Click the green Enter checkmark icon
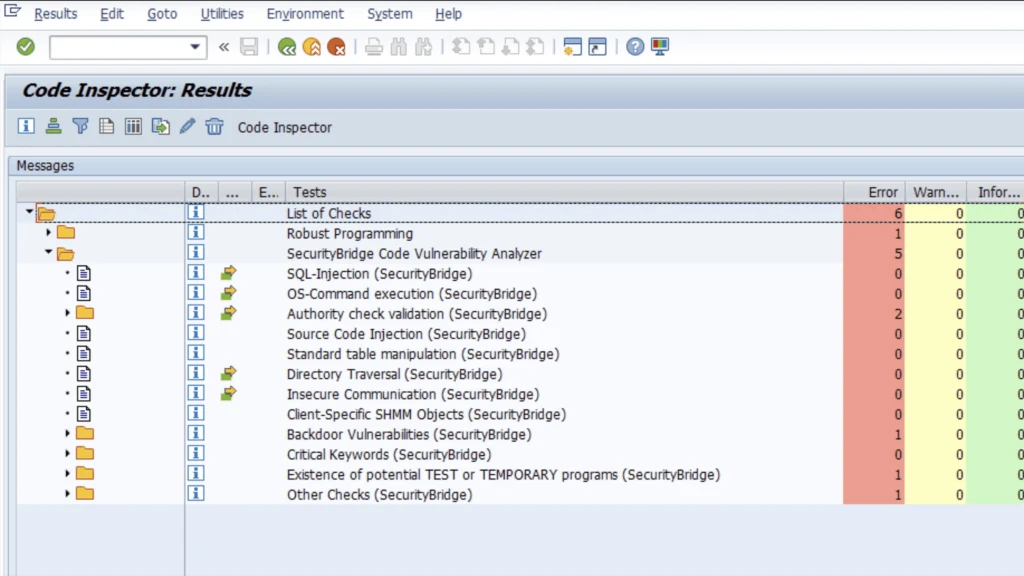The height and width of the screenshot is (576, 1024). pyautogui.click(x=25, y=46)
